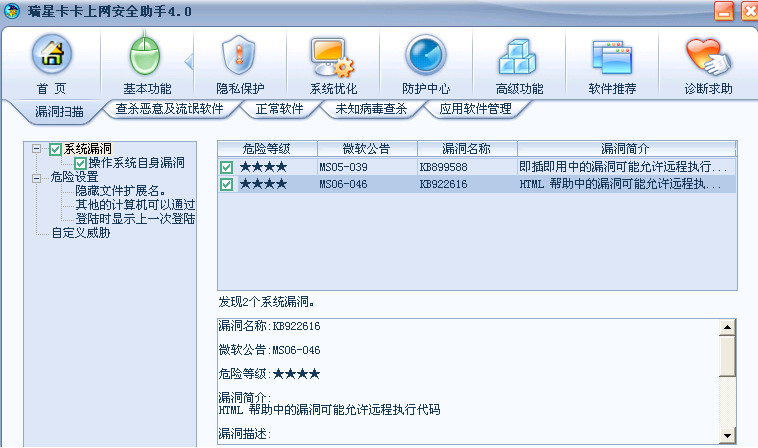Open 系统优化 monitor gear icon
758x448 pixels.
(332, 58)
